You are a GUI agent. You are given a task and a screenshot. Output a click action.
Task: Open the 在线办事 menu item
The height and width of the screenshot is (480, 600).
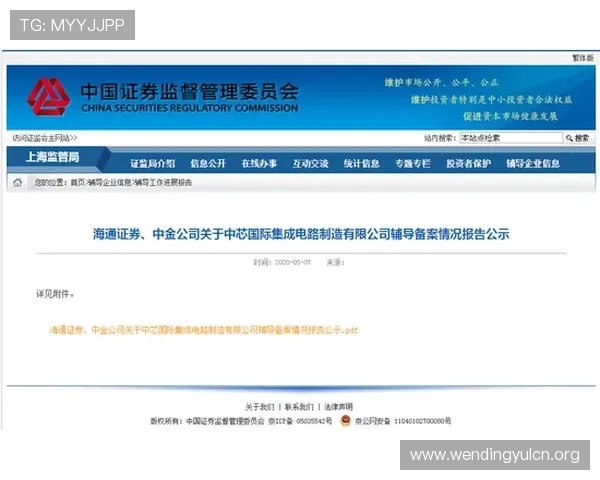point(259,164)
